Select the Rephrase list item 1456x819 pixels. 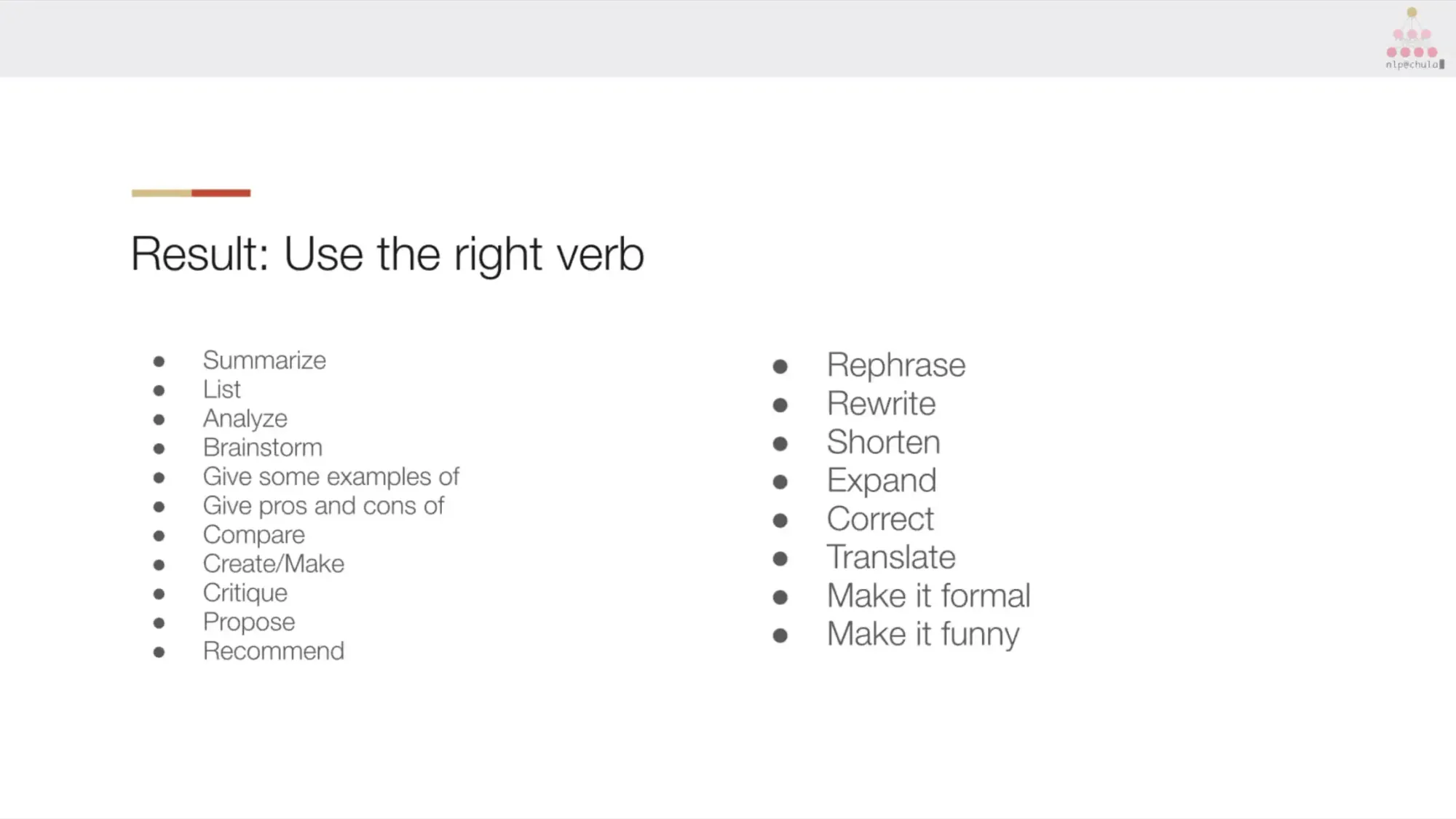[x=895, y=365]
